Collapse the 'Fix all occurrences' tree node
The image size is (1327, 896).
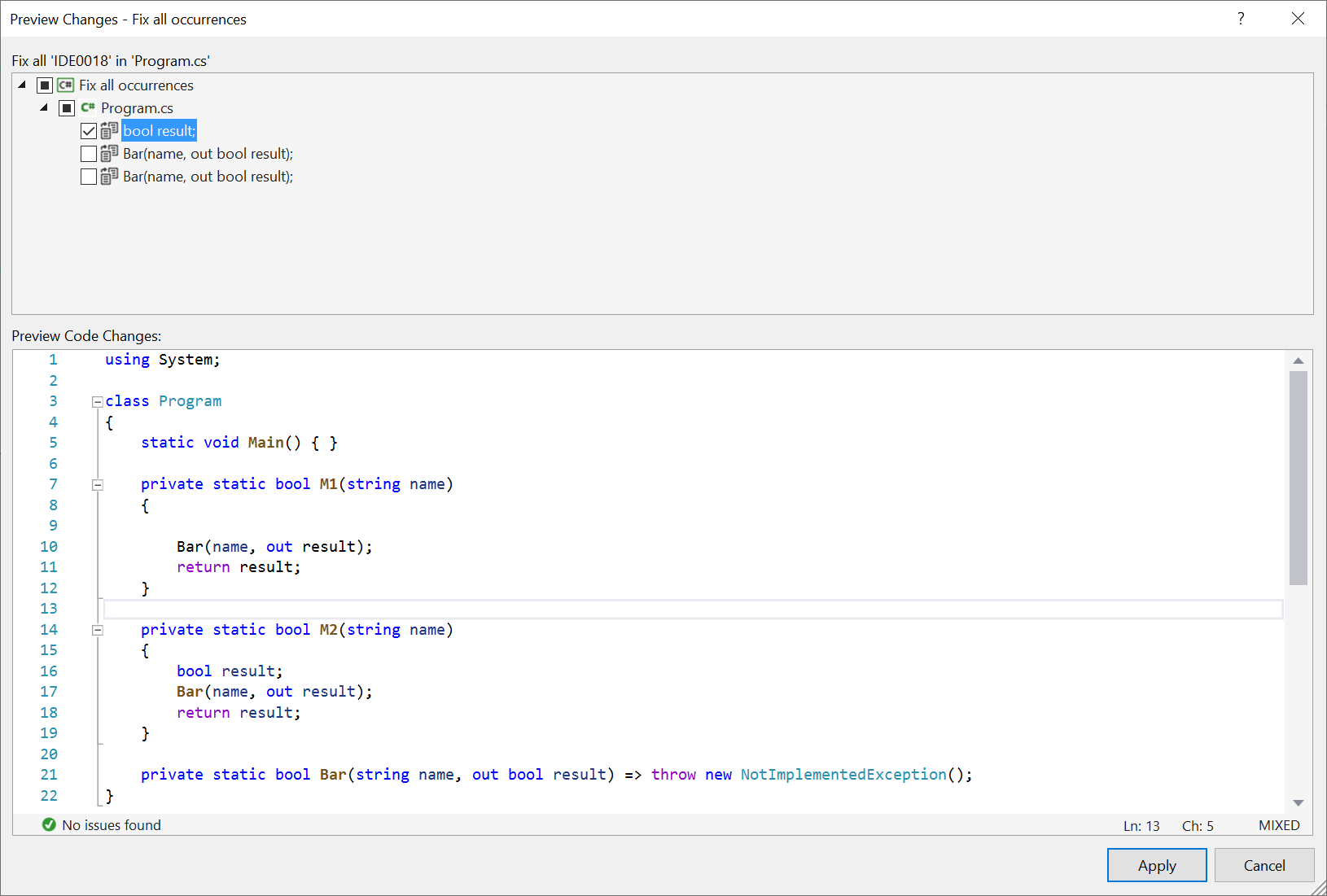click(22, 85)
